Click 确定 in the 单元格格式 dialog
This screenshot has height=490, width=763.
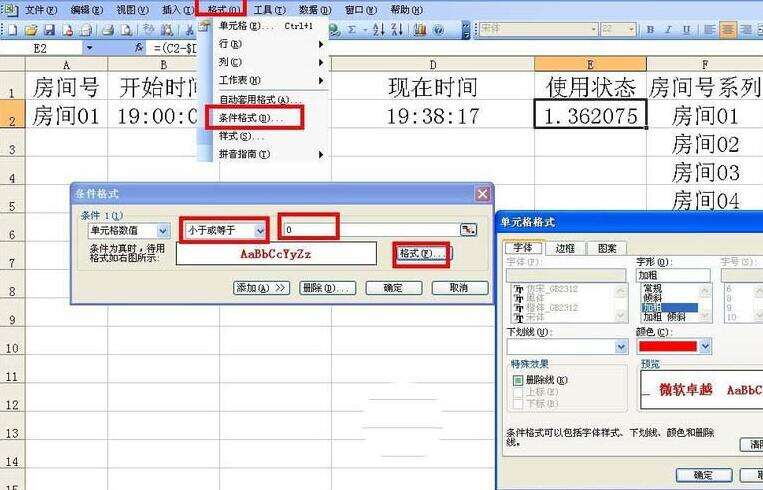tap(704, 475)
